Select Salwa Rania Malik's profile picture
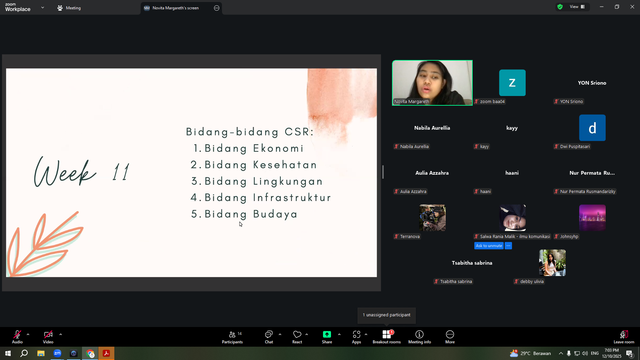640x360 pixels. pos(512,218)
